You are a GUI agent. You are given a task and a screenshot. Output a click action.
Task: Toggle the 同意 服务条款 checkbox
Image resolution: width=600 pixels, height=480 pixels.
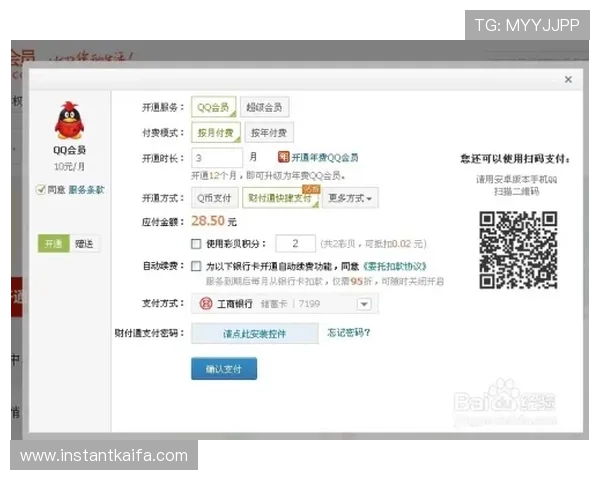[x=40, y=189]
